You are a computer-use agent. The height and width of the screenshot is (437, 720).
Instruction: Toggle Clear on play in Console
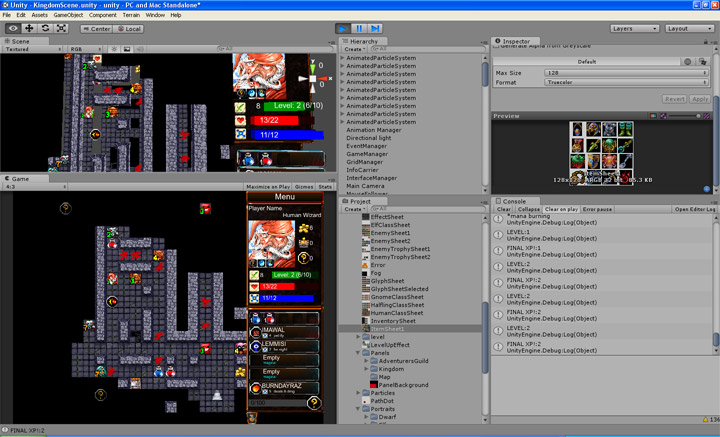pos(561,209)
